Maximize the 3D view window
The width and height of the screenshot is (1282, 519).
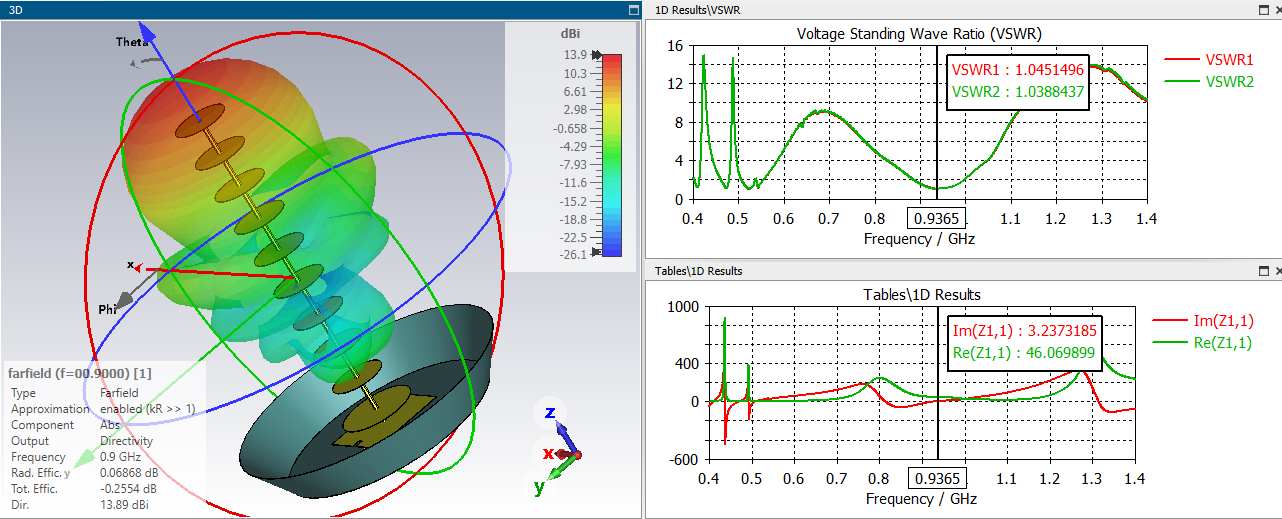pos(633,9)
